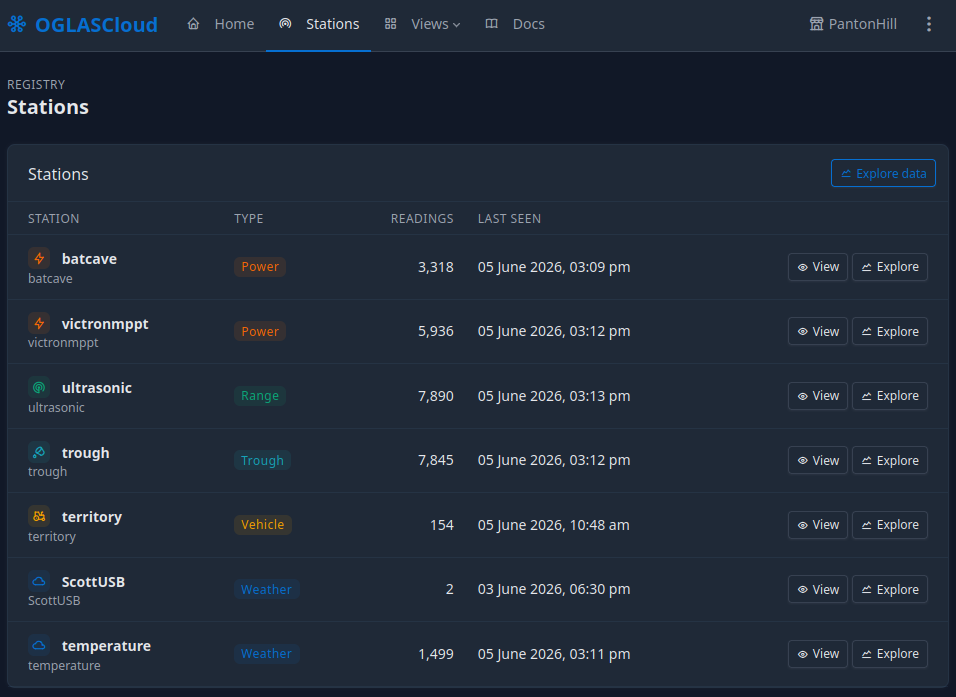
Task: Explore the trough station data
Action: (890, 460)
